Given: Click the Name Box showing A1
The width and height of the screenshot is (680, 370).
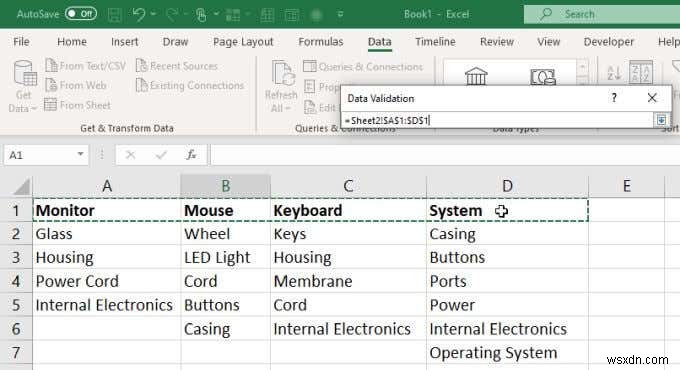Looking at the screenshot, I should coord(39,155).
